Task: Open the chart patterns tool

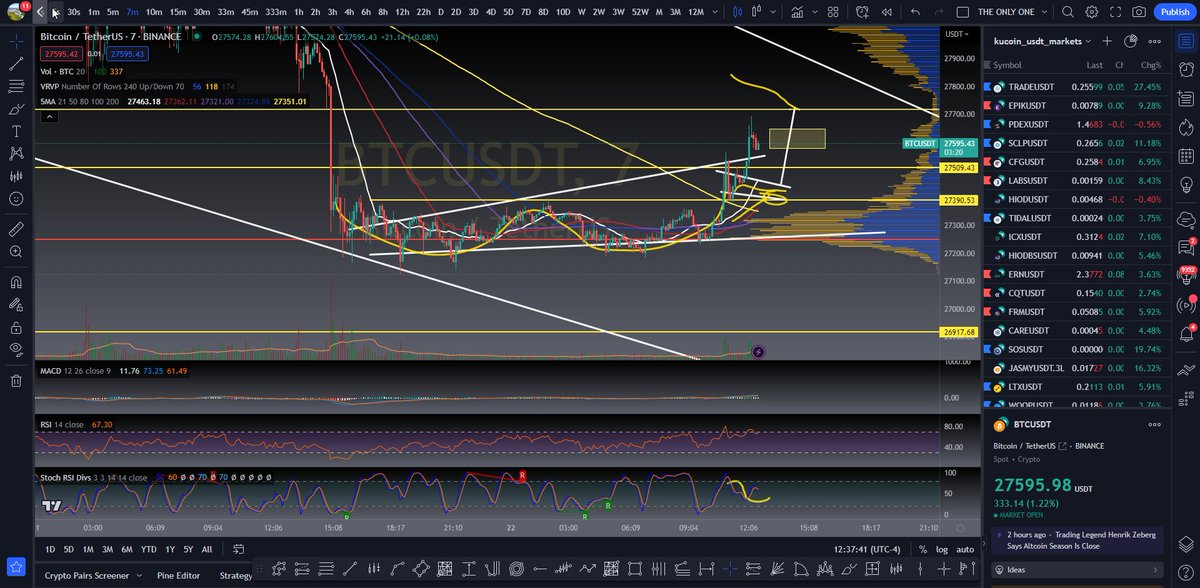Action: tap(16, 154)
